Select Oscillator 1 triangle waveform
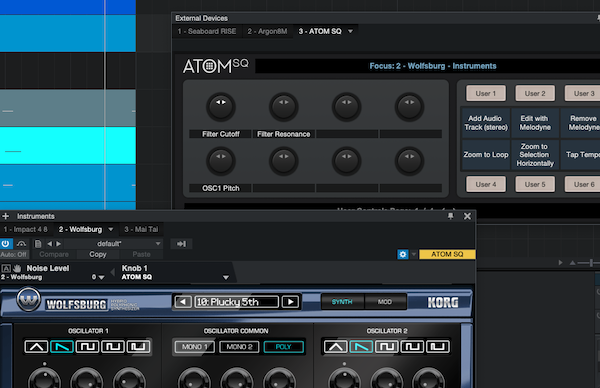This screenshot has height=388, width=600. (x=36, y=347)
